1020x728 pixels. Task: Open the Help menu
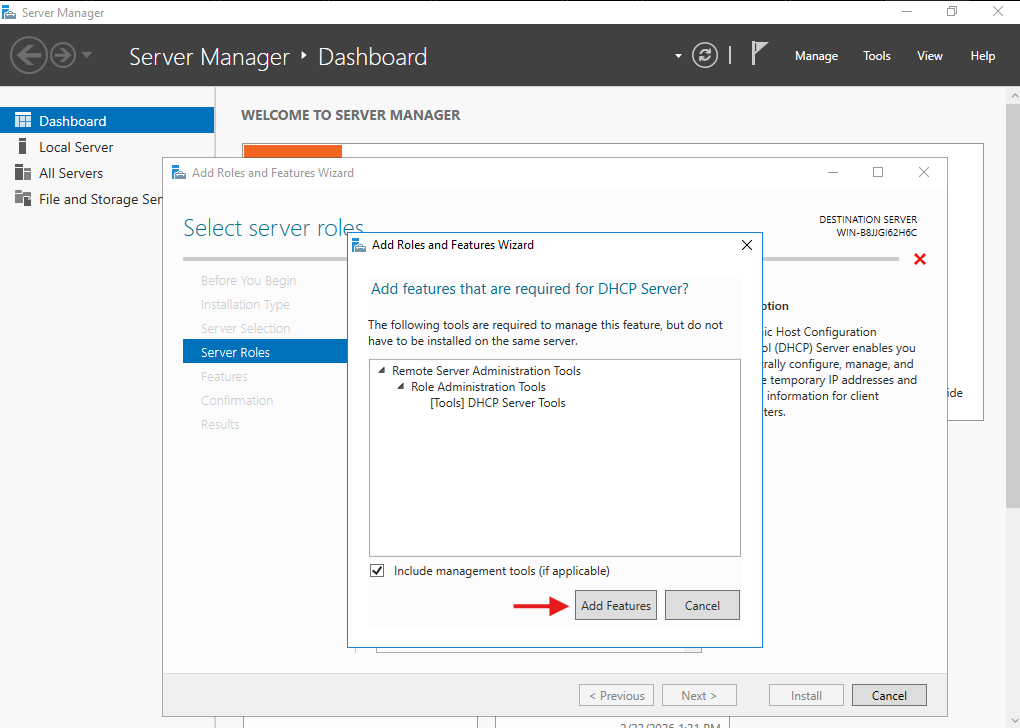point(982,56)
